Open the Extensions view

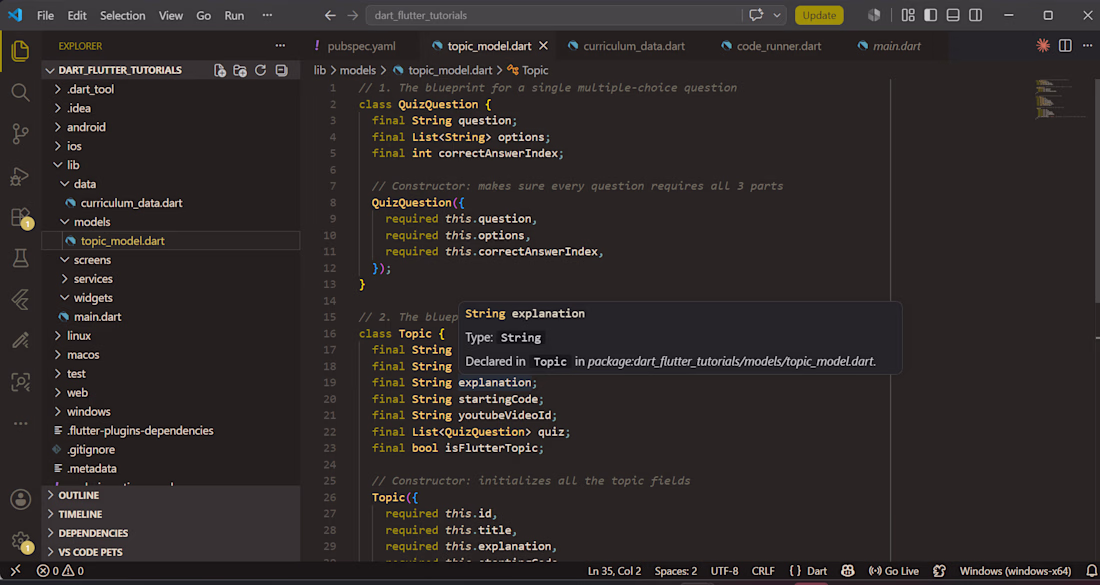coord(20,217)
